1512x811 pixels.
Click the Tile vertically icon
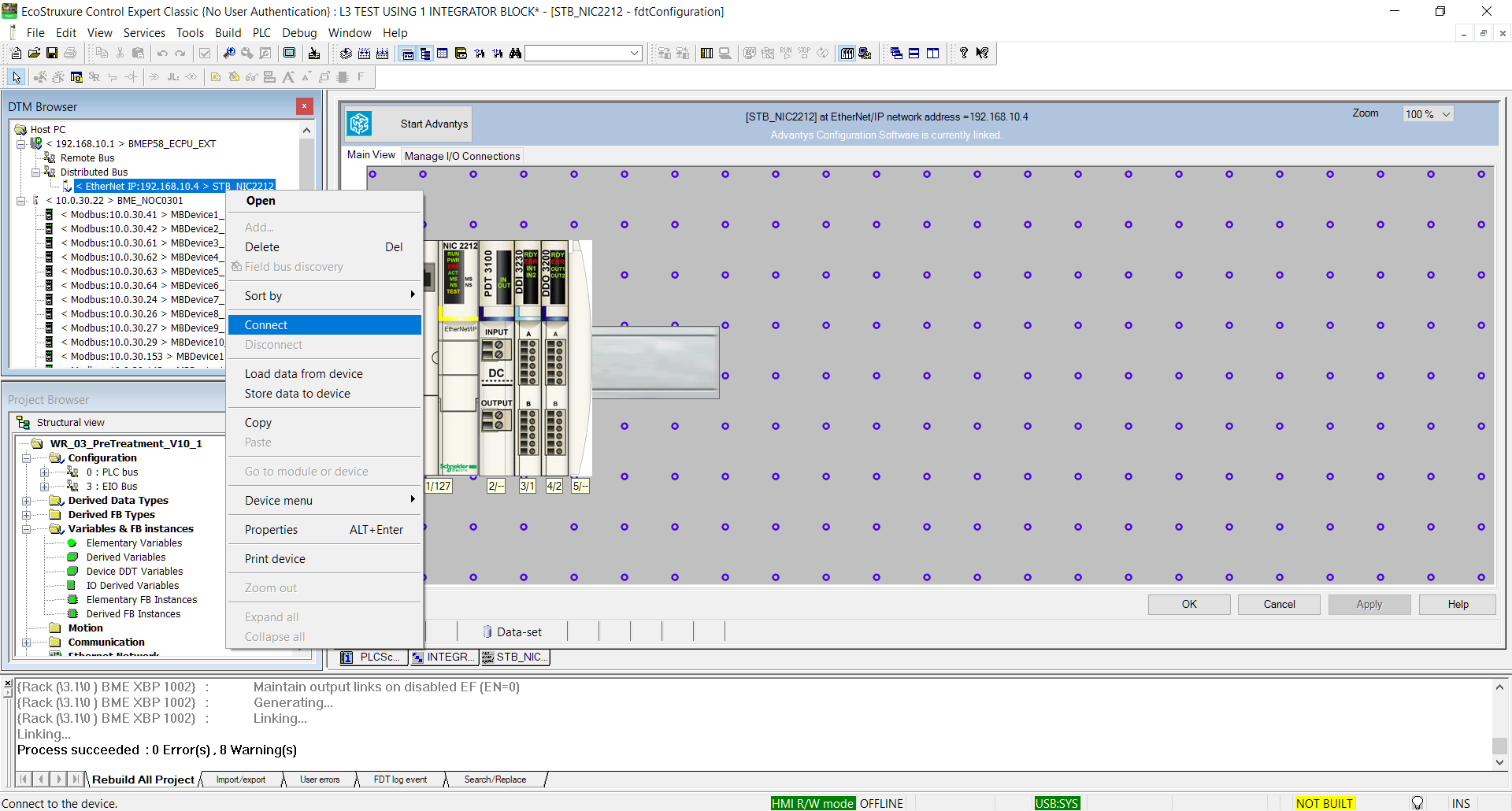point(933,53)
